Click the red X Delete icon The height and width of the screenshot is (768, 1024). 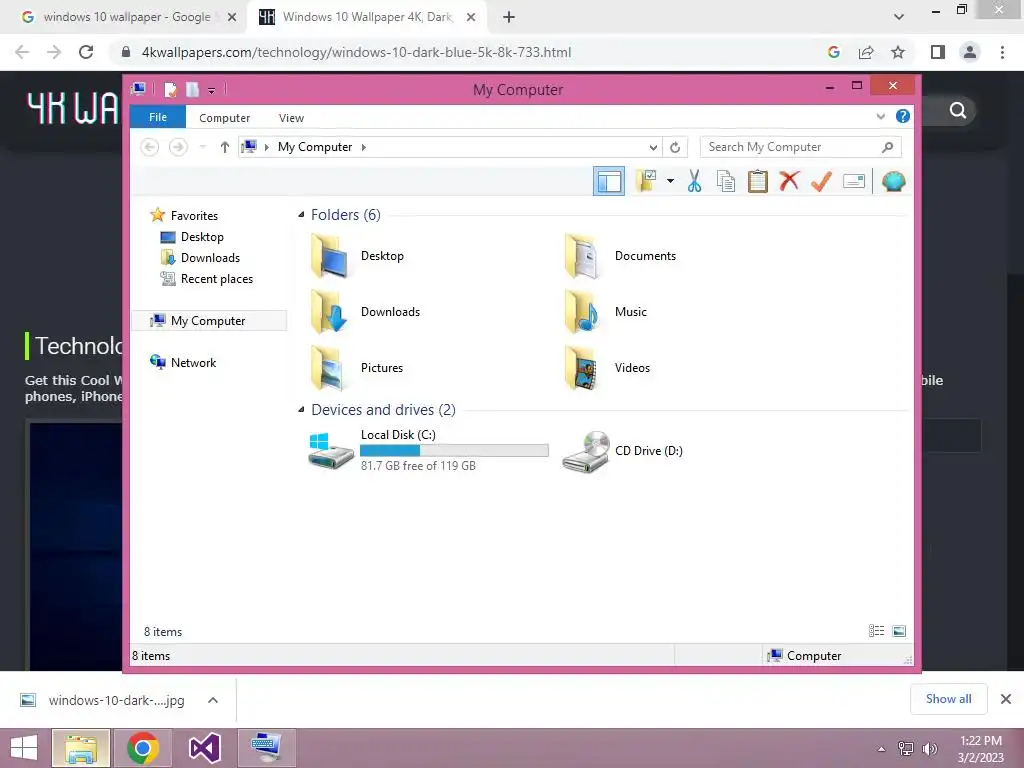789,181
